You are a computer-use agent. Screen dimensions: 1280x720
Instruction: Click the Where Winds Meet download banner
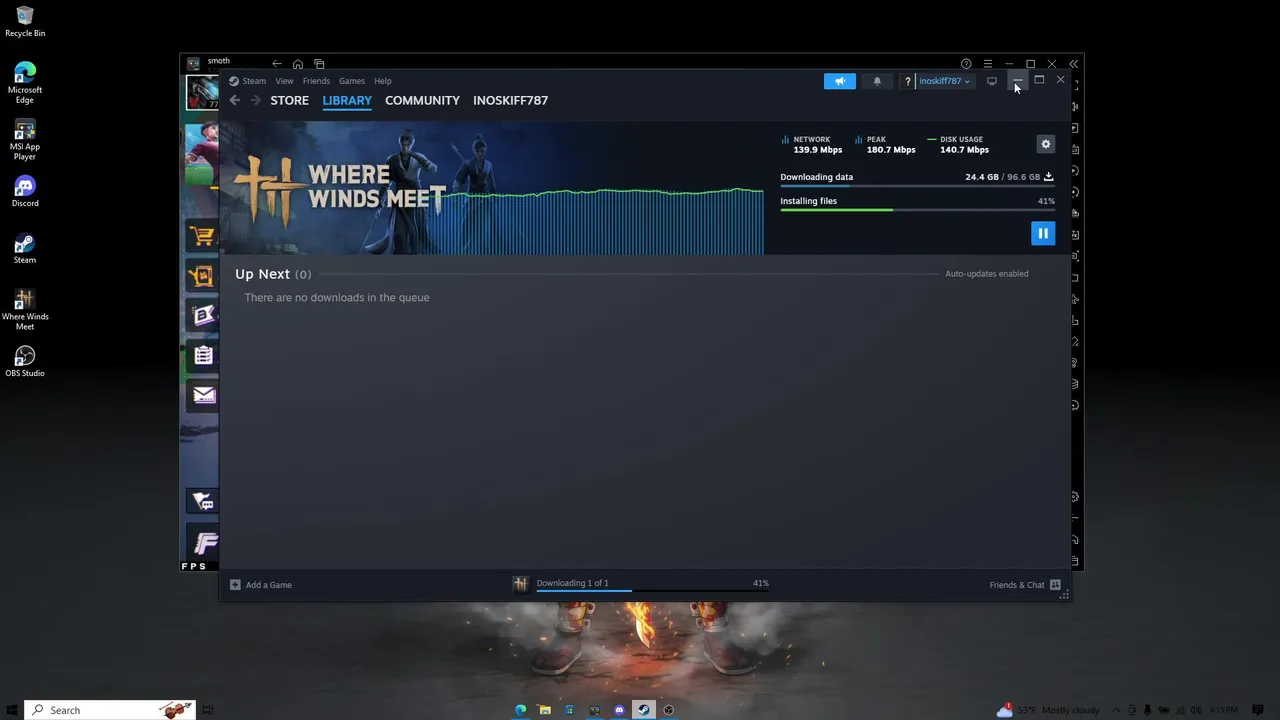tap(491, 188)
